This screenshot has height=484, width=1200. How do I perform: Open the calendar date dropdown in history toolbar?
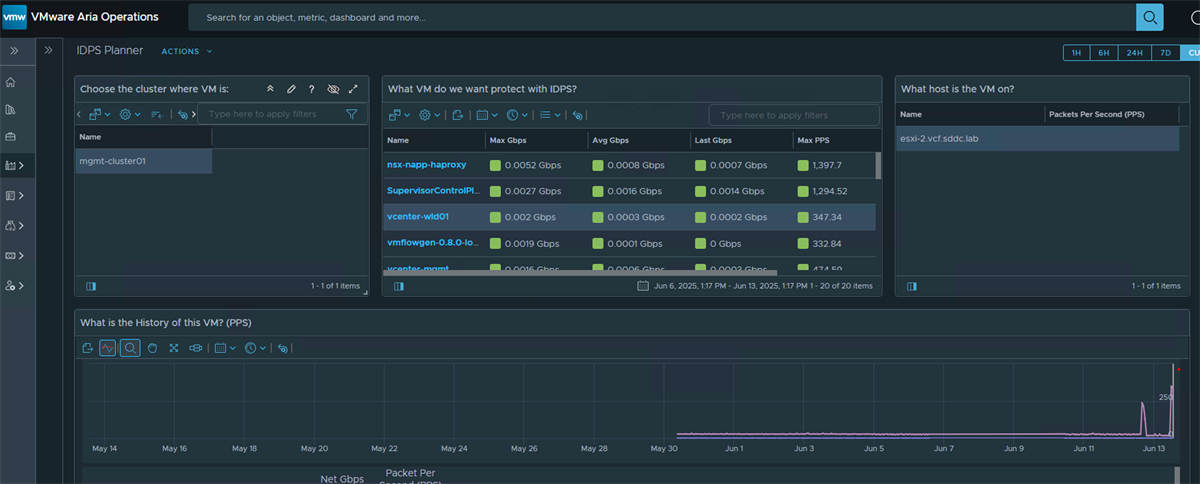225,348
